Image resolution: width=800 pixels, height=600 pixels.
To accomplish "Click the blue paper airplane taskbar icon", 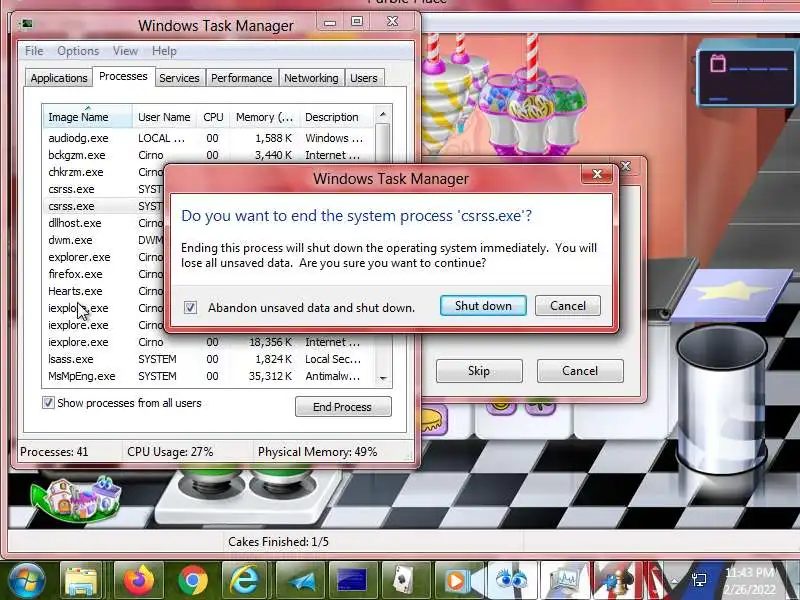I will (300, 581).
